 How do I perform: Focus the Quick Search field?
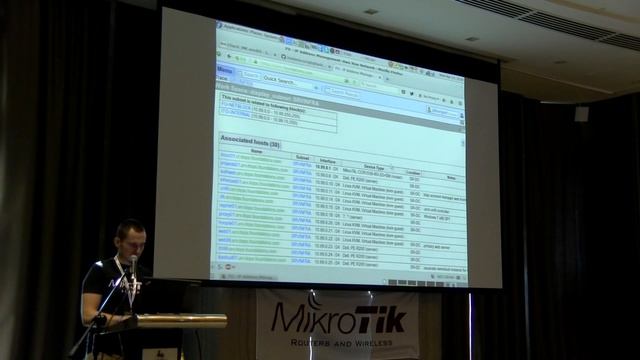click(x=288, y=80)
